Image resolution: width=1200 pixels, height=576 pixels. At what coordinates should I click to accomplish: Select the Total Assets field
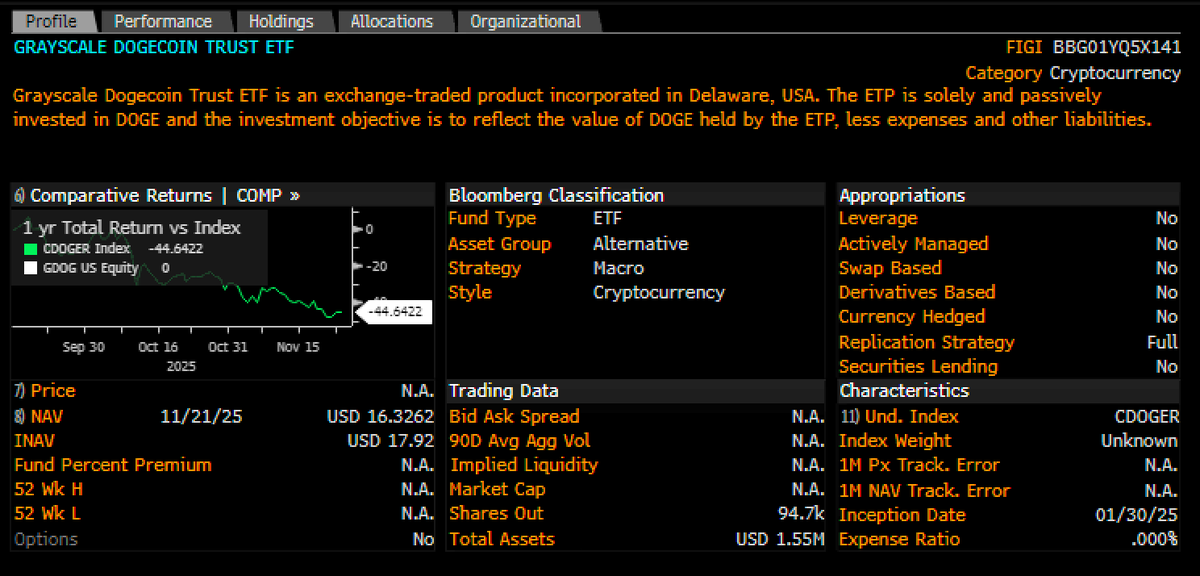click(x=502, y=539)
